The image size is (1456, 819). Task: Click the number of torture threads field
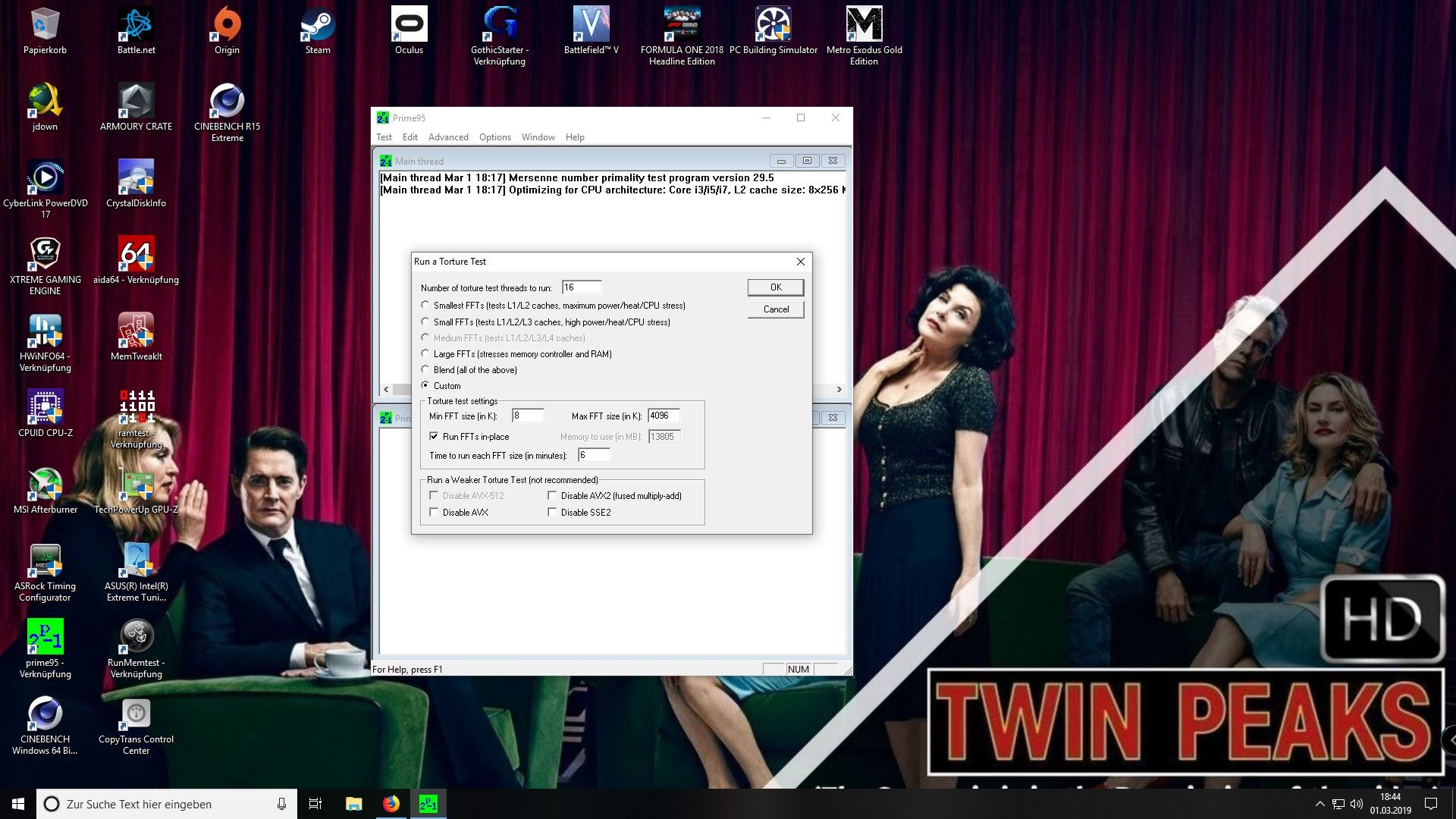pos(582,287)
